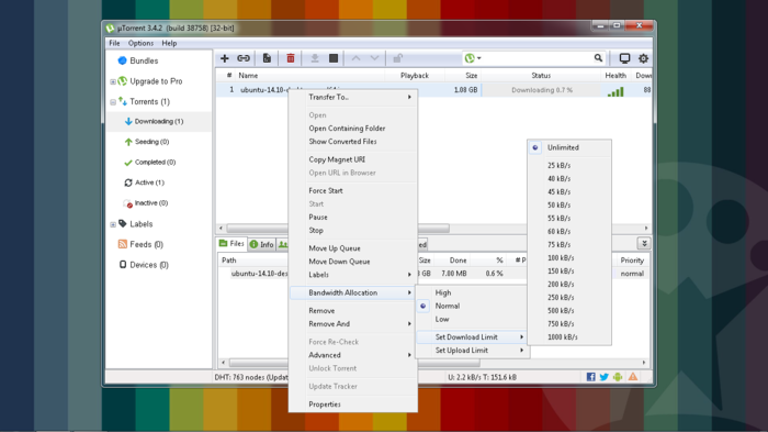Set download limit to 100 kB/s
Screen dimensions: 768x432
[560, 258]
